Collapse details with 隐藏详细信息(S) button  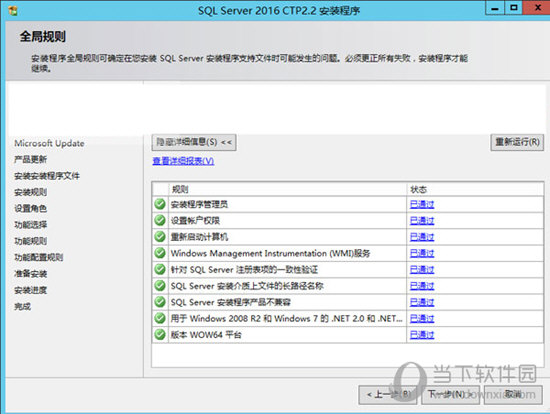point(194,142)
